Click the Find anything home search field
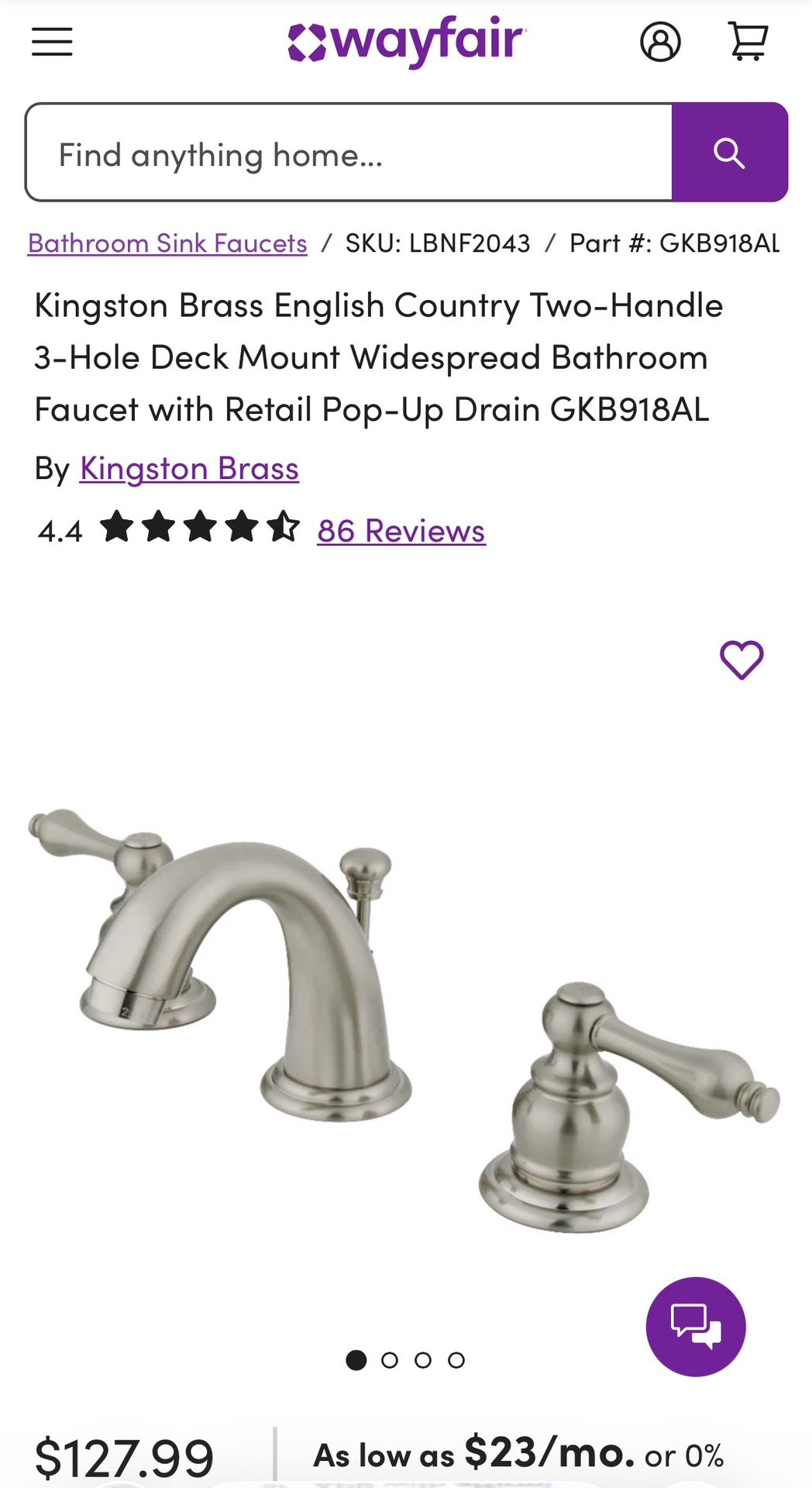Image resolution: width=812 pixels, height=1488 pixels. [349, 152]
